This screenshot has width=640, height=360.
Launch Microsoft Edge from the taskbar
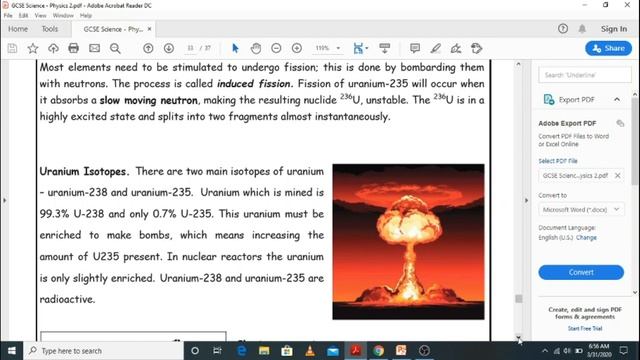pos(242,351)
